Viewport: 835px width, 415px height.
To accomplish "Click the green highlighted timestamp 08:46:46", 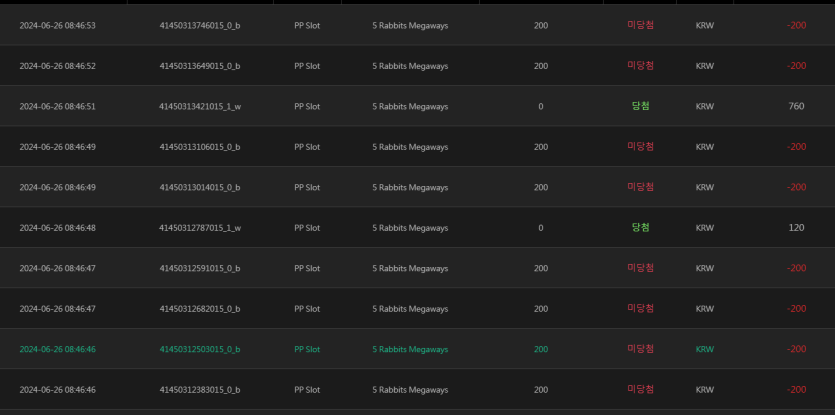I will click(58, 349).
